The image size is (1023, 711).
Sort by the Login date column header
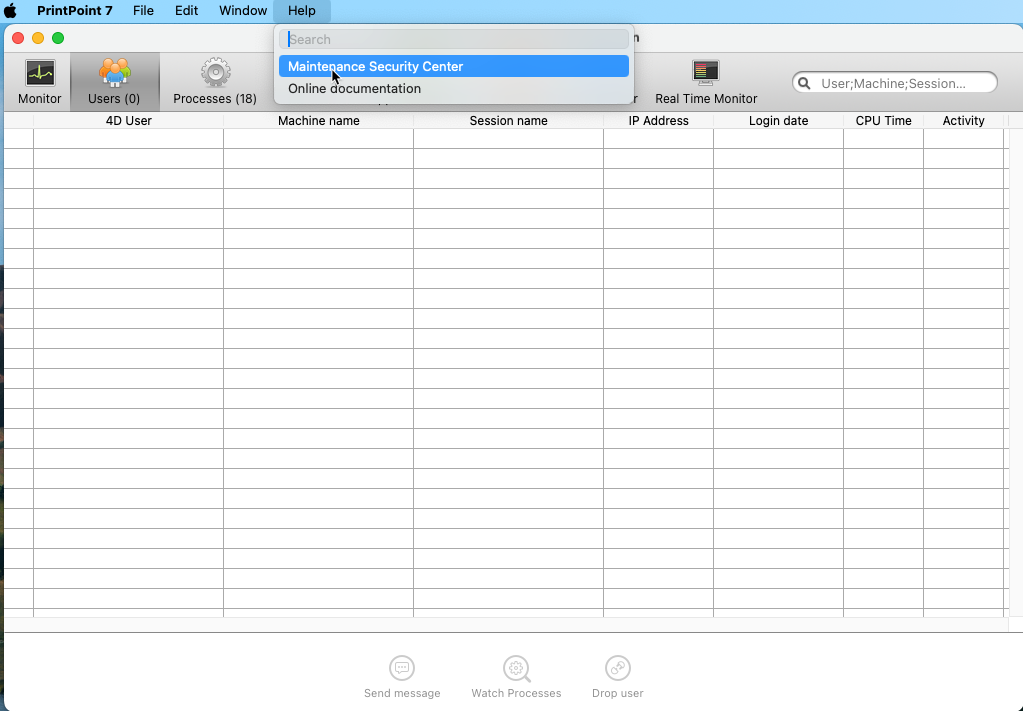click(x=778, y=121)
